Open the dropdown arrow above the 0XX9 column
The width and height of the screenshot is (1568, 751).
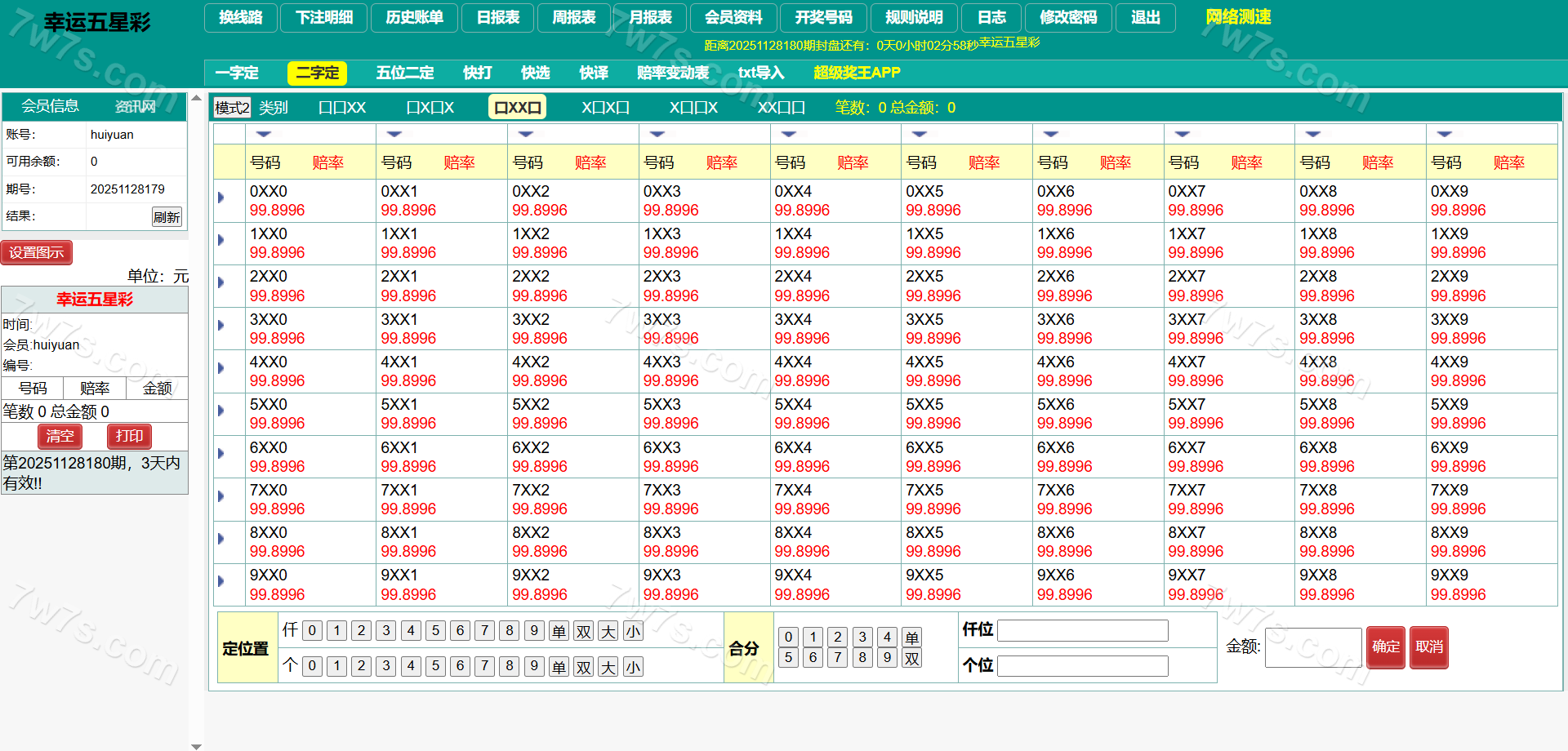1445,134
